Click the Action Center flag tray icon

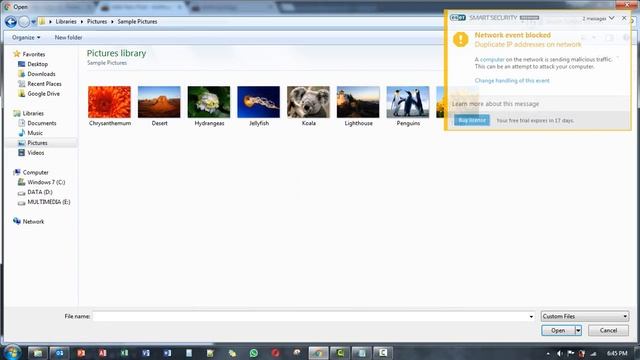[x=571, y=353]
